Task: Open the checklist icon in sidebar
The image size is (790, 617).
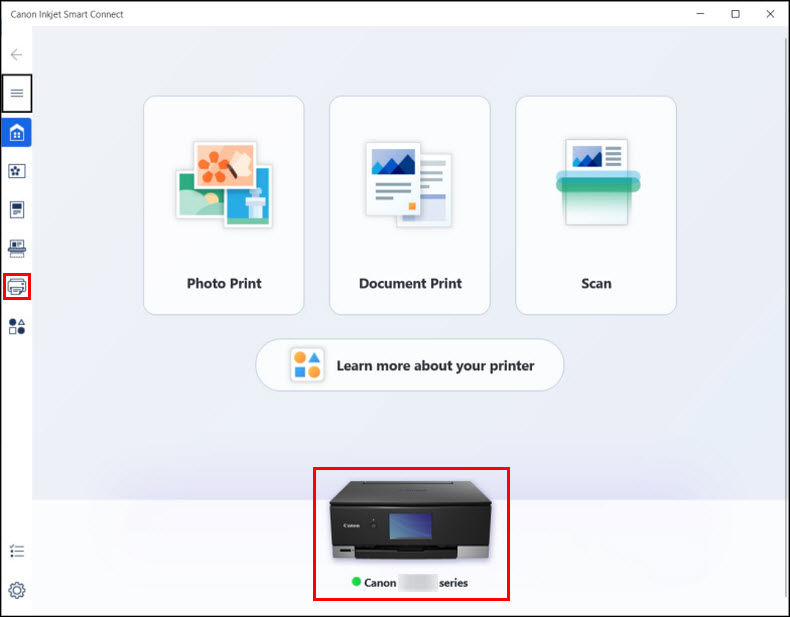Action: (17, 551)
